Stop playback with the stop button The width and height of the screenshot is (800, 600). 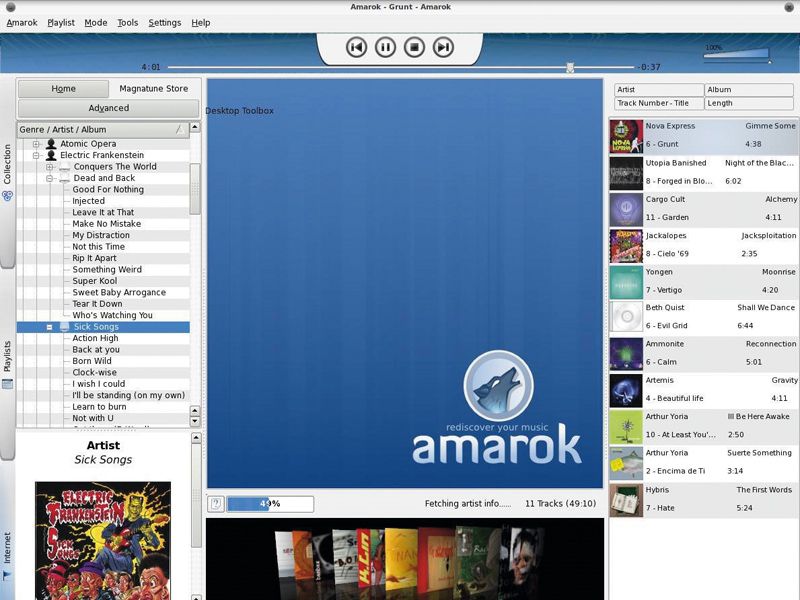tap(413, 45)
